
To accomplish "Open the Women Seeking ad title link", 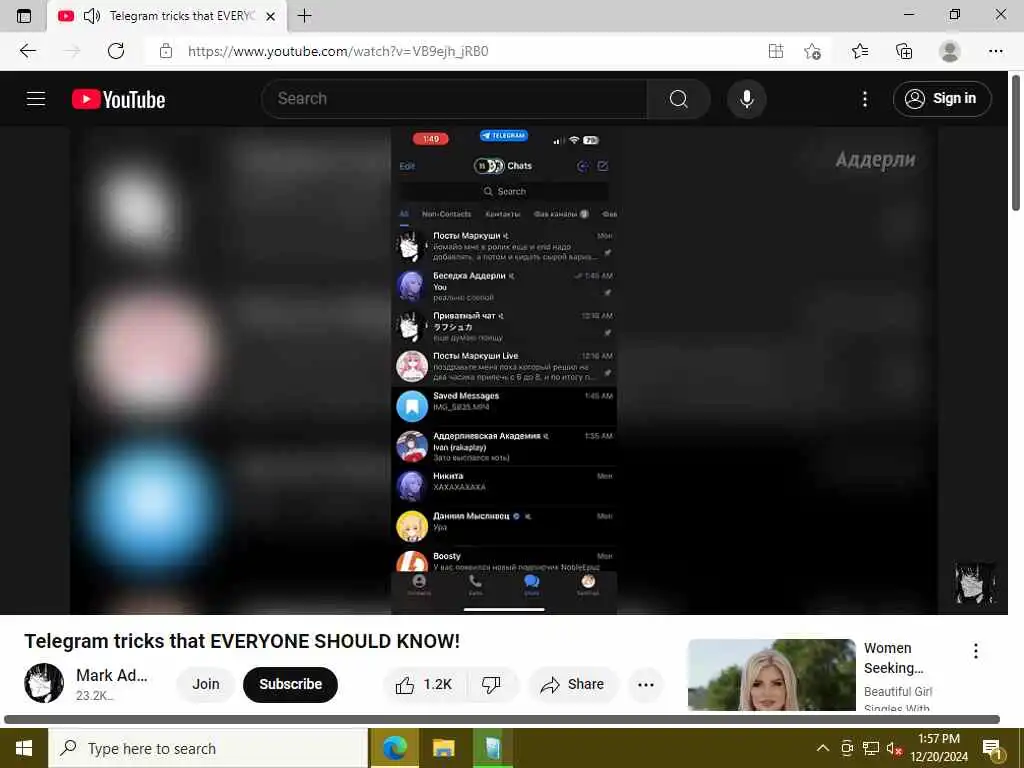I will tap(893, 658).
